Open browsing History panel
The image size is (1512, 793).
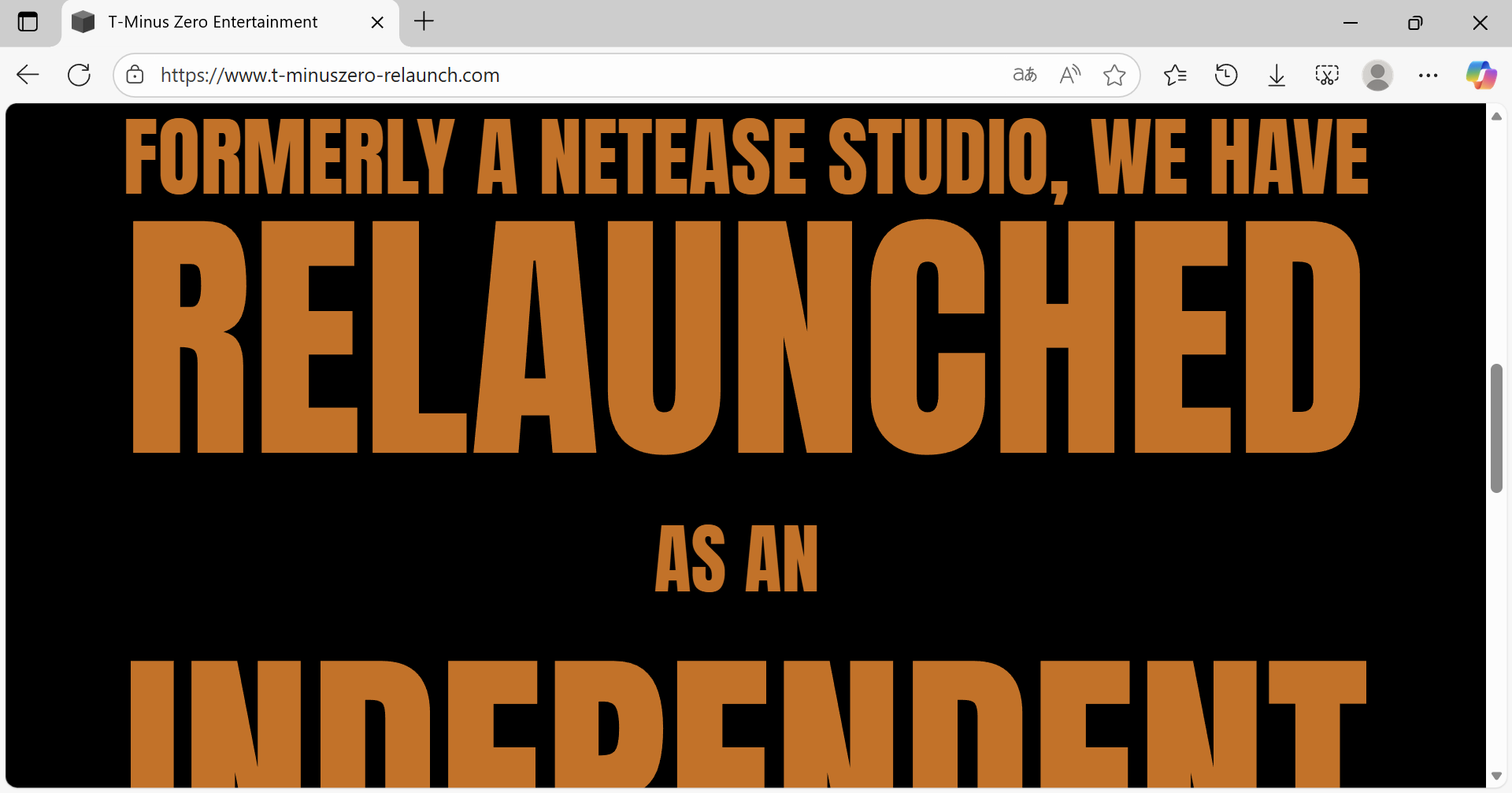point(1226,75)
